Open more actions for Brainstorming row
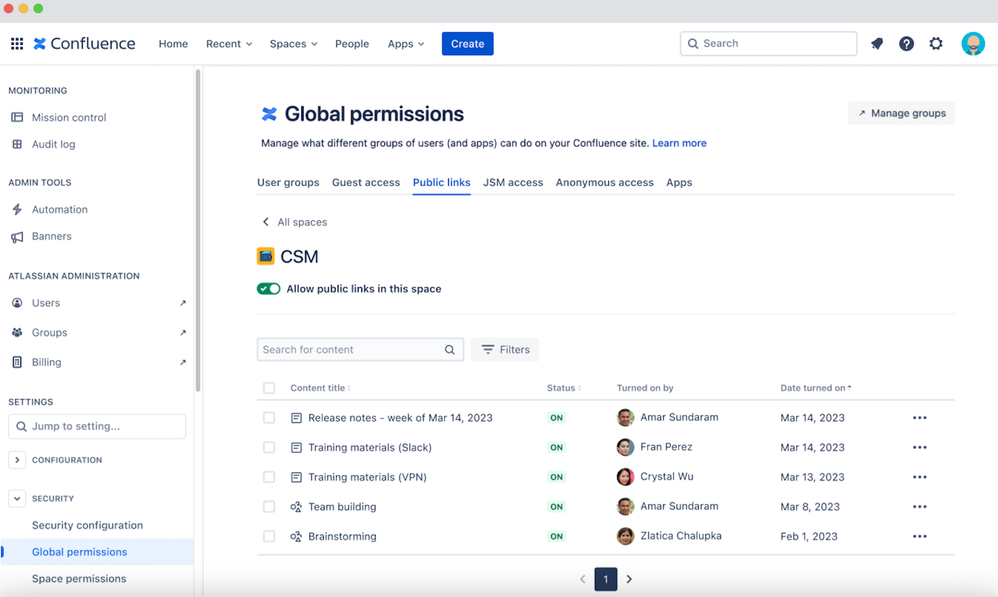998x597 pixels. (919, 536)
